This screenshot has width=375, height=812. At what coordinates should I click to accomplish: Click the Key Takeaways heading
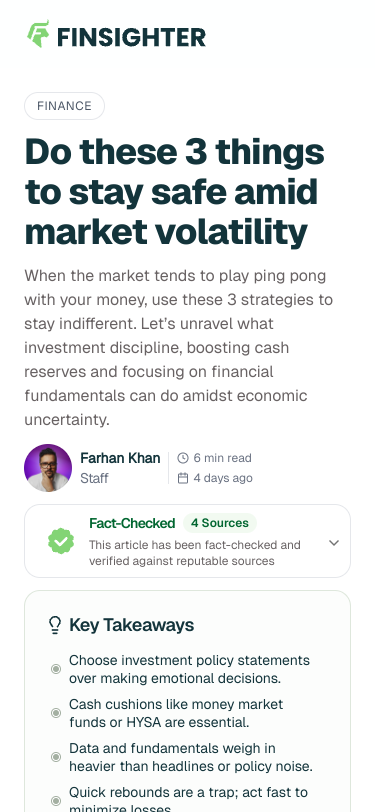click(x=132, y=625)
